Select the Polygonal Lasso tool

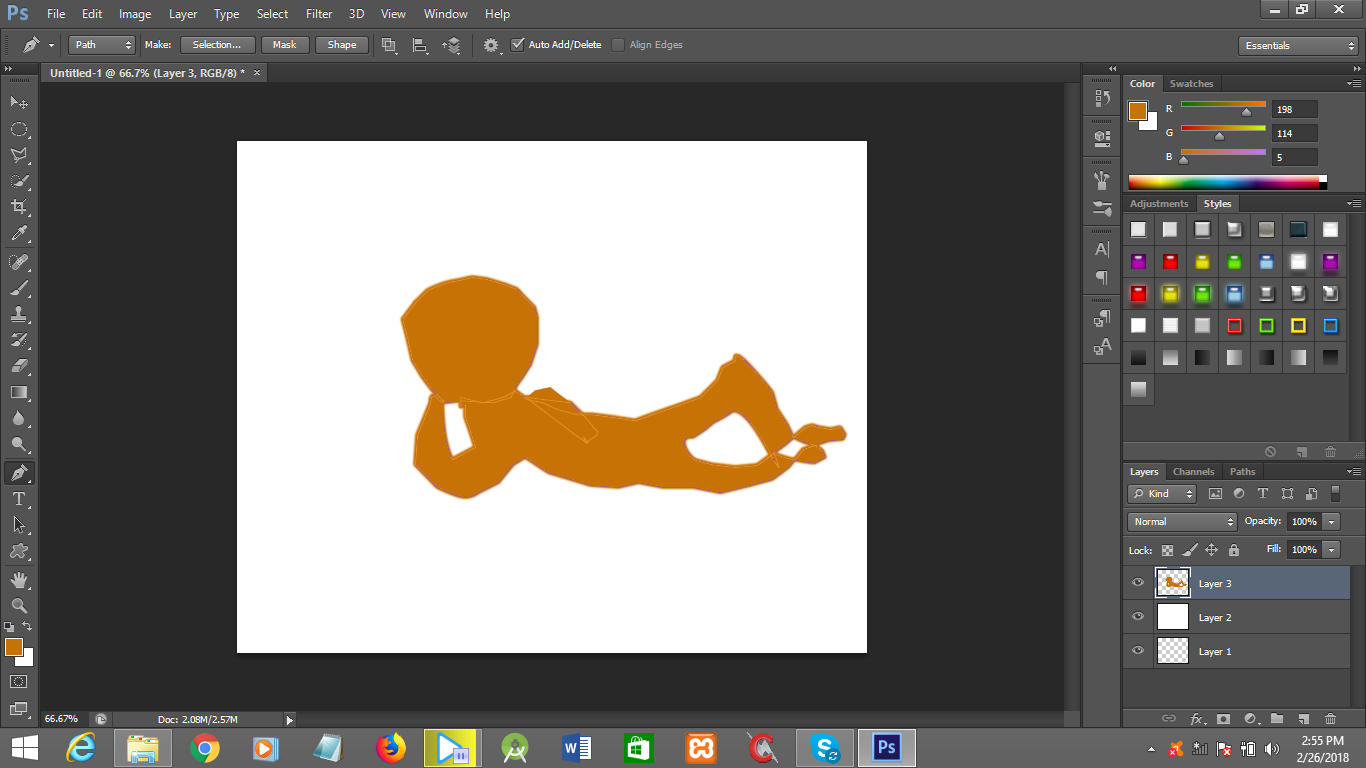point(19,155)
